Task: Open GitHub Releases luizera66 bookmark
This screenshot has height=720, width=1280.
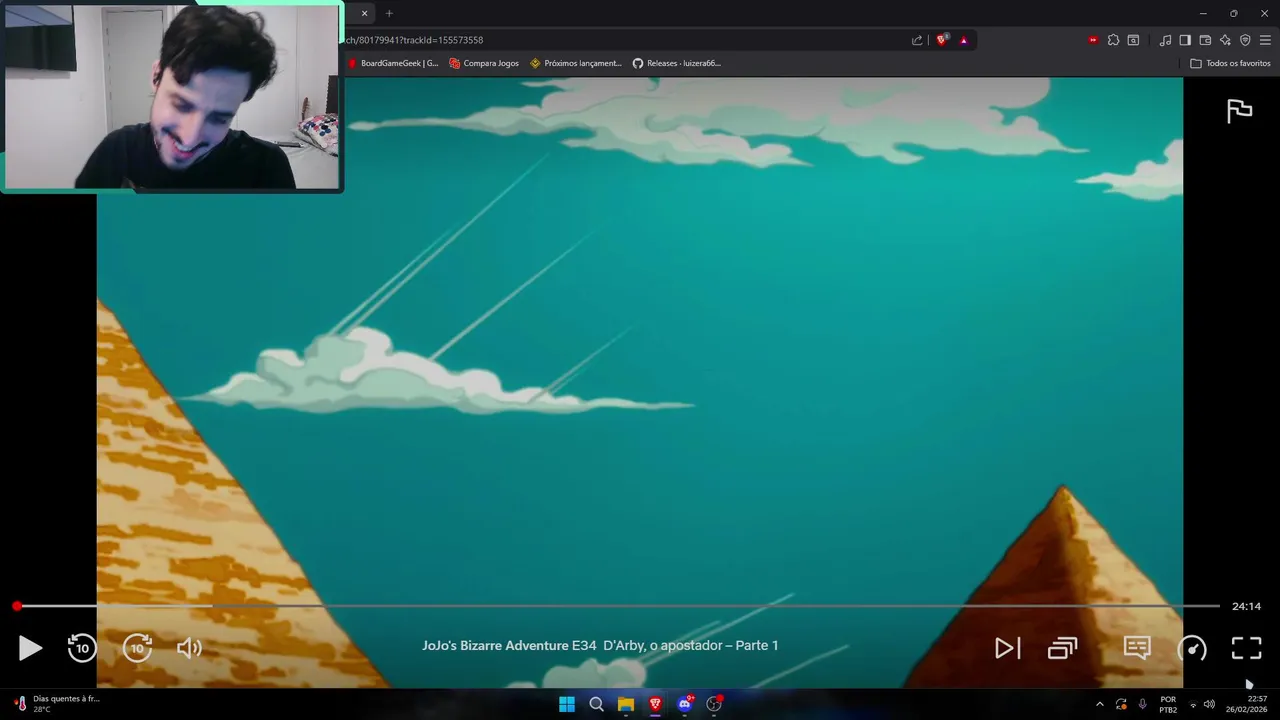Action: pyautogui.click(x=677, y=63)
